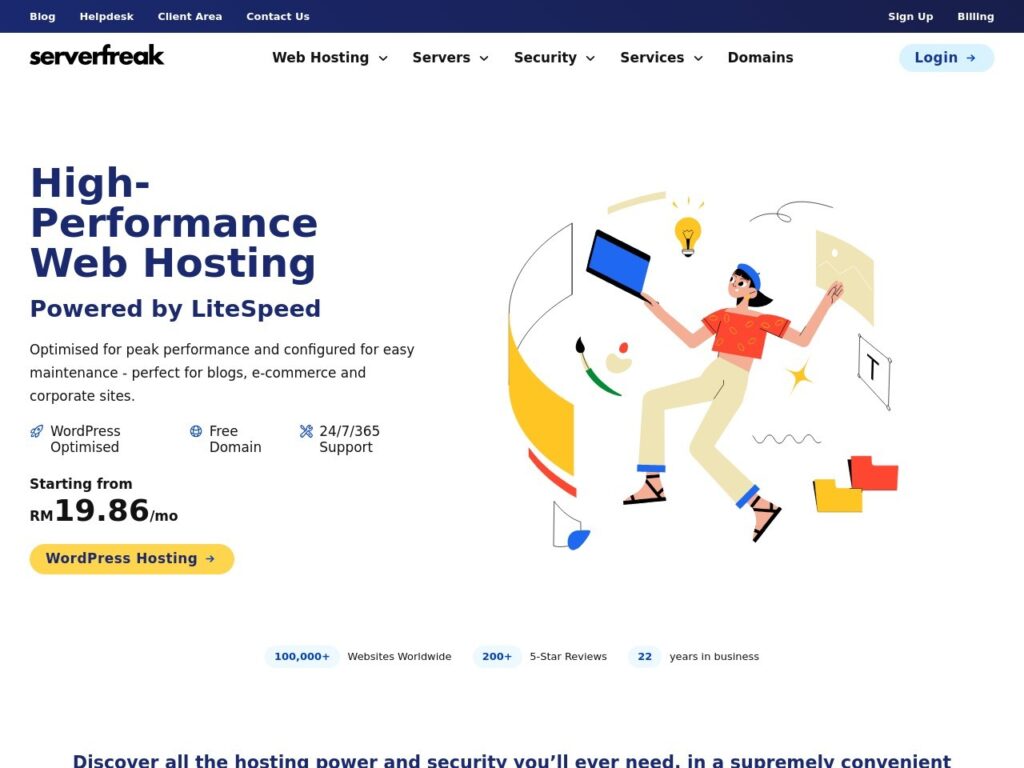
Task: Go to the Domains menu item
Action: click(760, 58)
